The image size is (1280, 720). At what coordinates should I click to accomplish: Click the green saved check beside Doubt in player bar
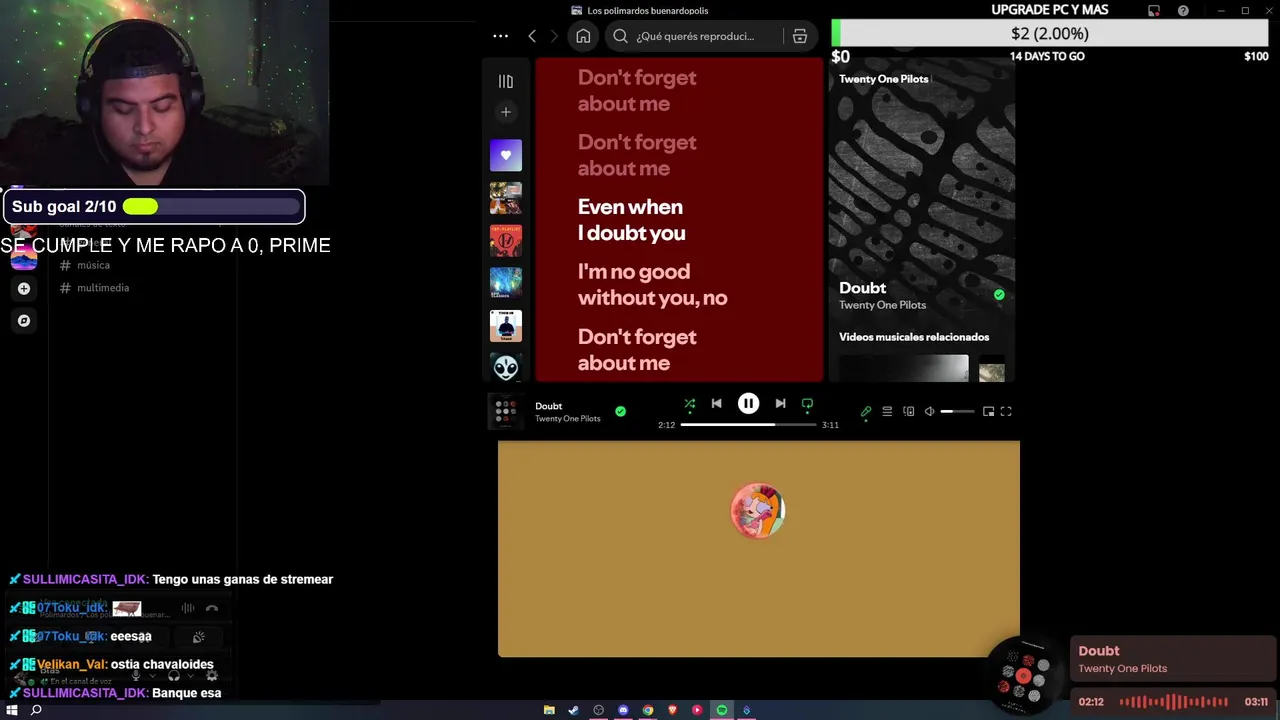(x=620, y=411)
